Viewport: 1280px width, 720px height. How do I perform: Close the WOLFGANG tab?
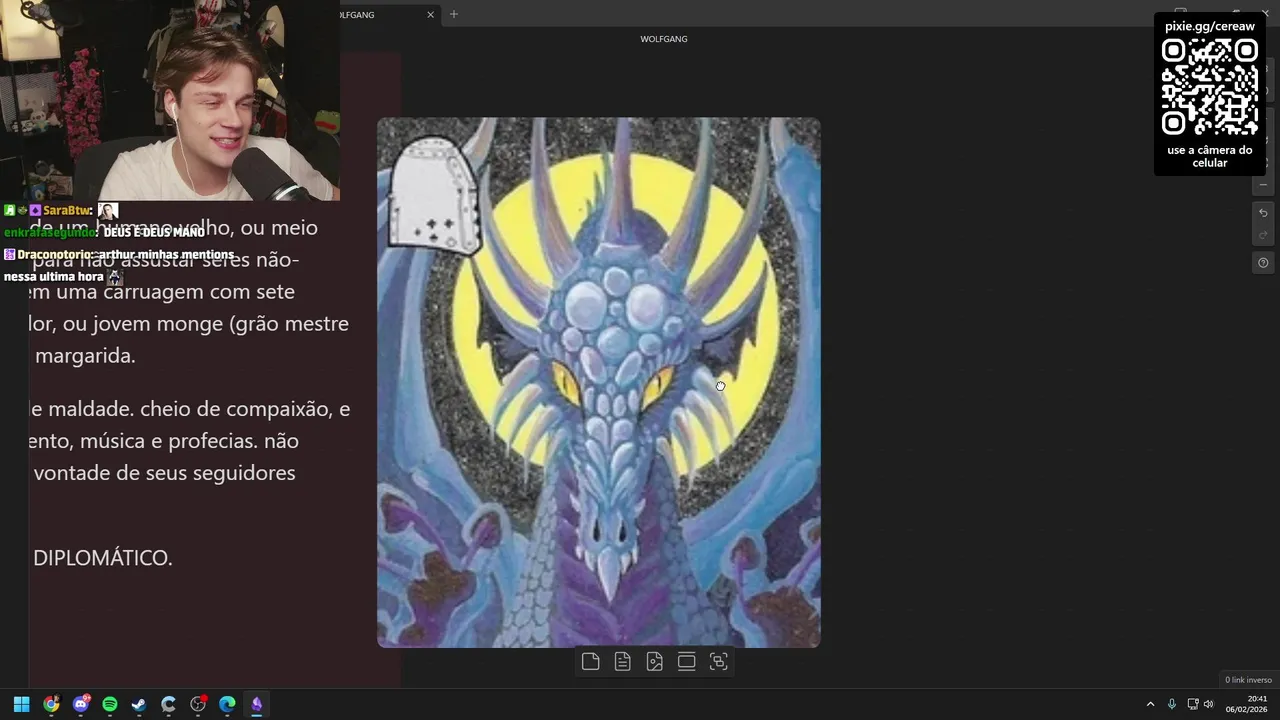[x=431, y=14]
